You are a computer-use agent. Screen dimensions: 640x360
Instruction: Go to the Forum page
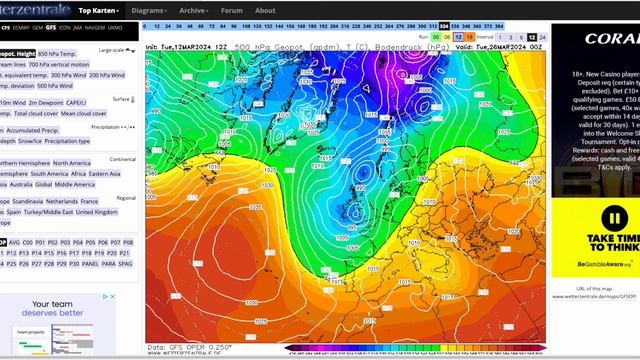[231, 11]
